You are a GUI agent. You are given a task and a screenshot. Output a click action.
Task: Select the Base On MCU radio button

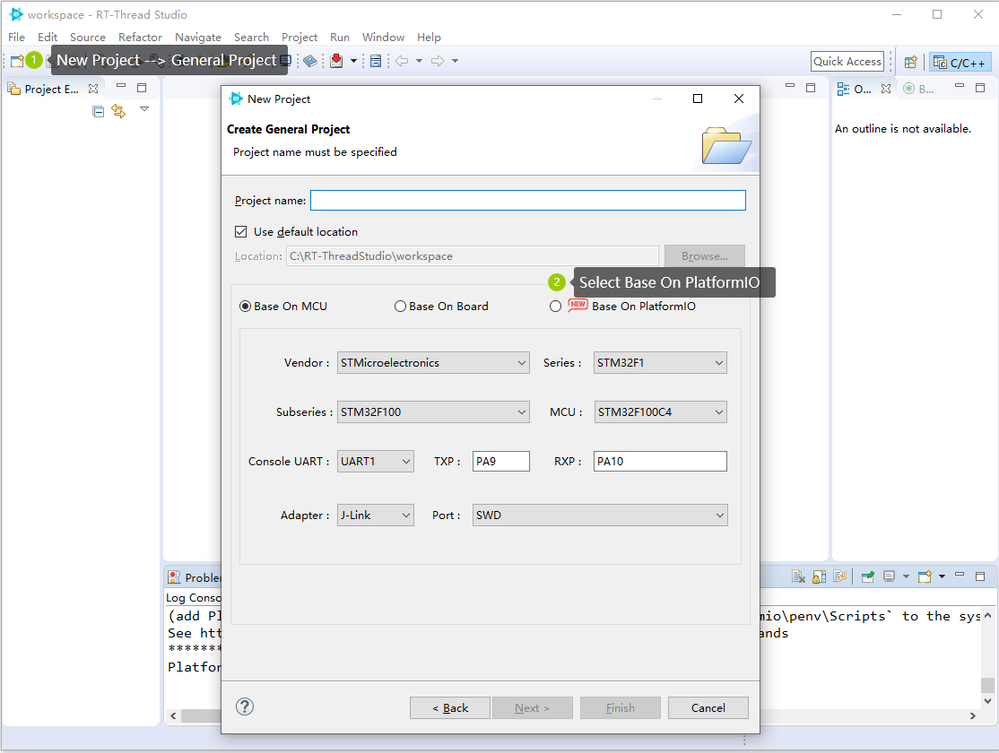click(245, 306)
